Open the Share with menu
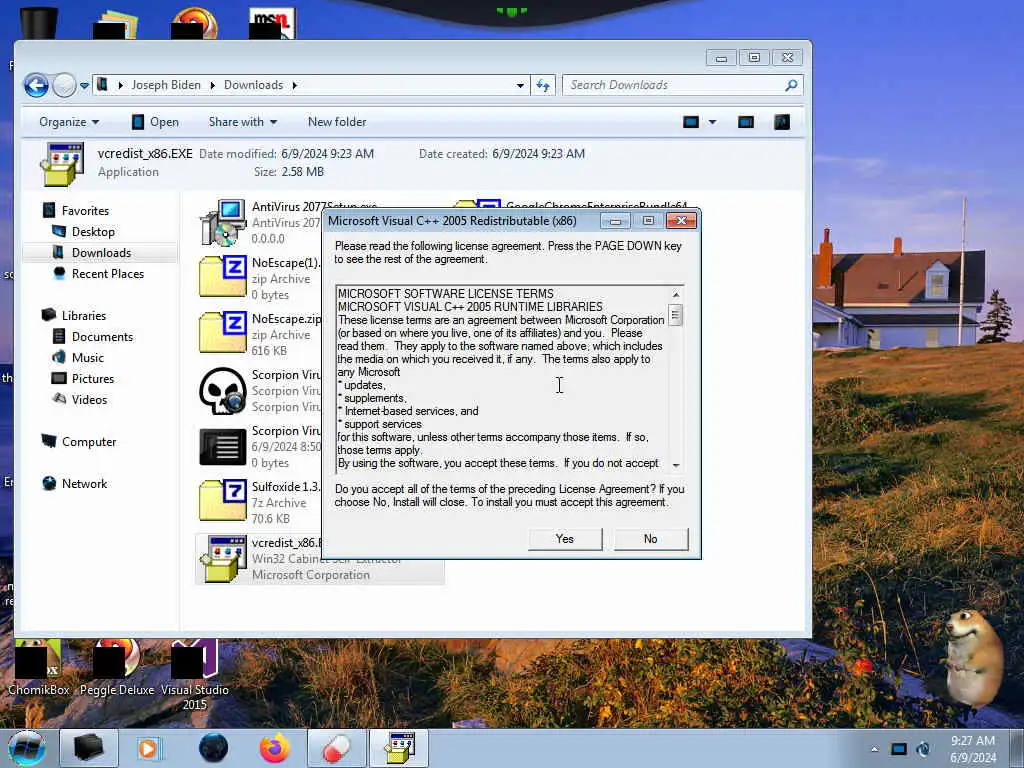Viewport: 1024px width, 768px height. pos(242,122)
